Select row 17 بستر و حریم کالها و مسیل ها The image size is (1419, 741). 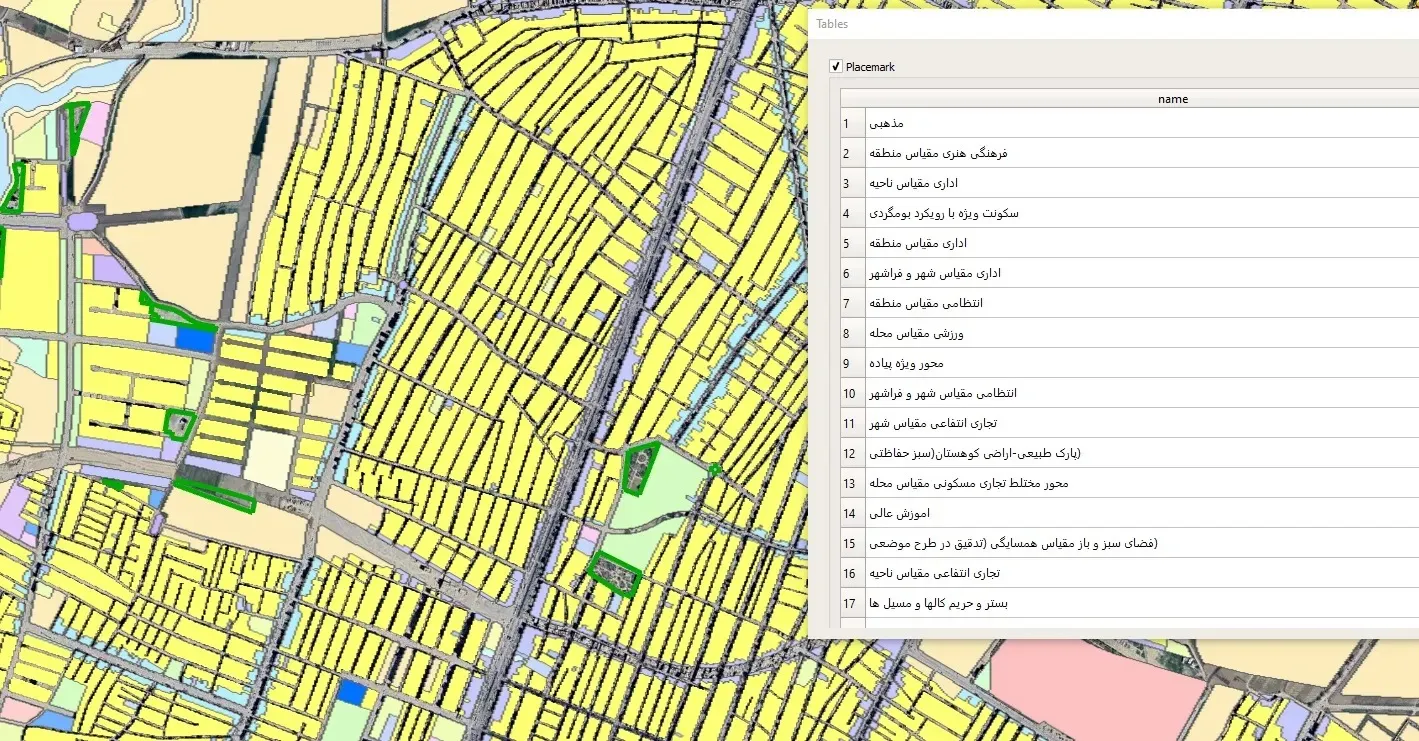coord(1100,603)
